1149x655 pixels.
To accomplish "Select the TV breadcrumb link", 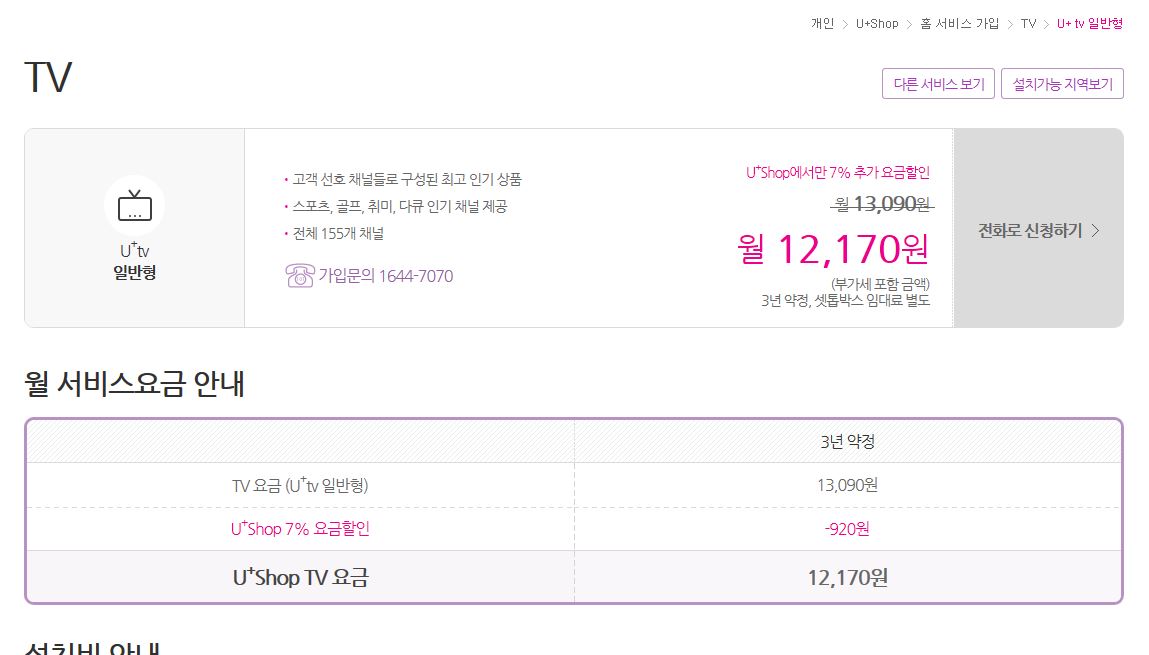I will click(1028, 24).
